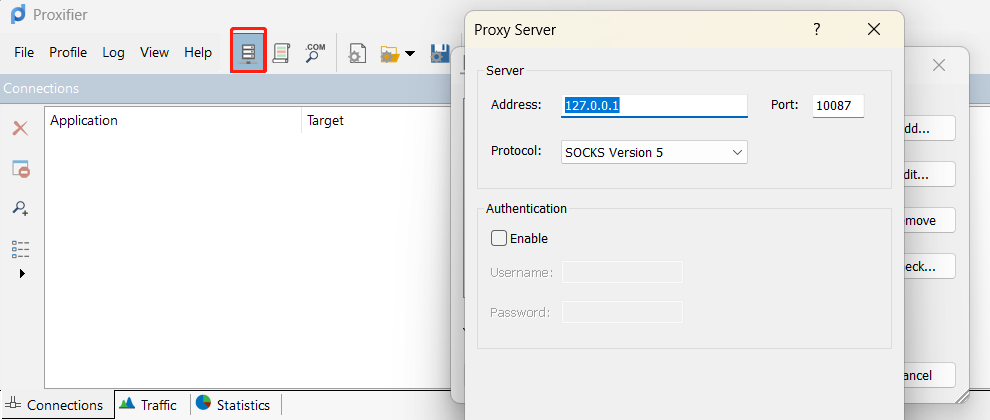
Task: Switch to the Statistics tab
Action: [x=234, y=405]
